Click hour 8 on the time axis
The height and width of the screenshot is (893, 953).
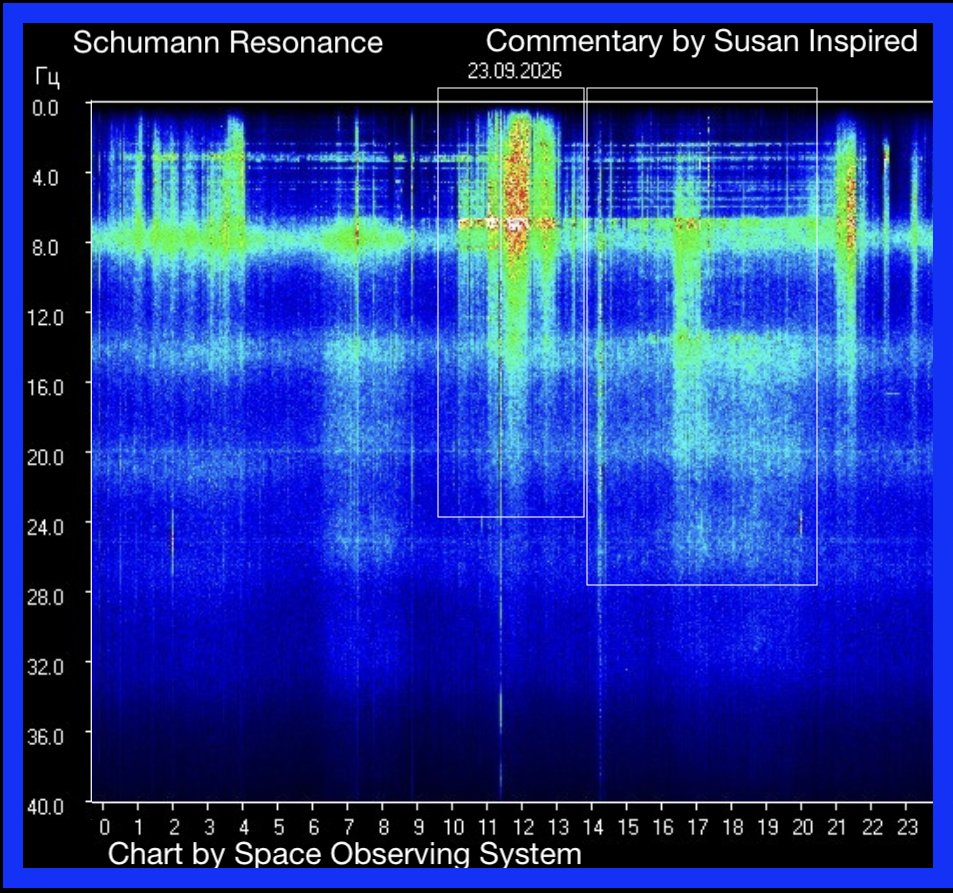[384, 827]
